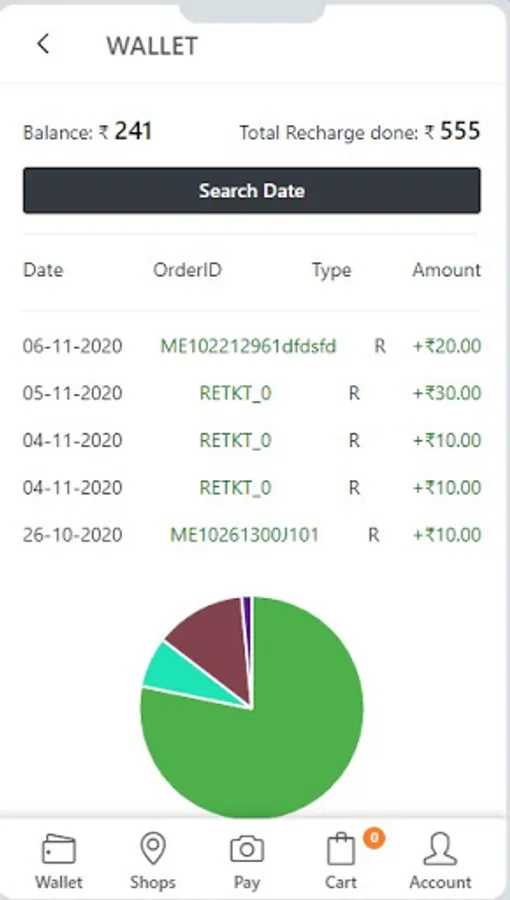This screenshot has width=510, height=900.
Task: Open order ME102212961dfdsfd link
Action: point(248,346)
